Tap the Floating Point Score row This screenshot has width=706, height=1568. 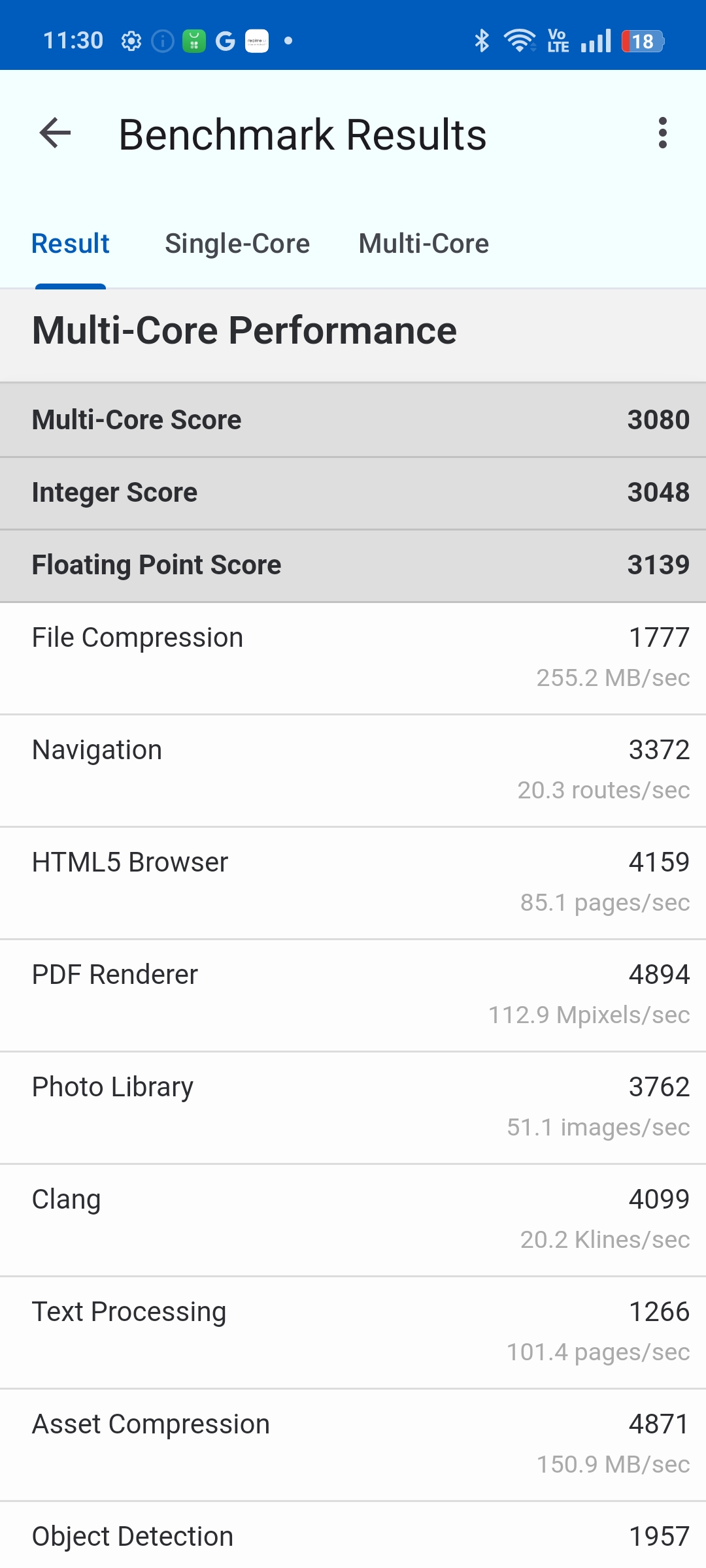(x=353, y=565)
